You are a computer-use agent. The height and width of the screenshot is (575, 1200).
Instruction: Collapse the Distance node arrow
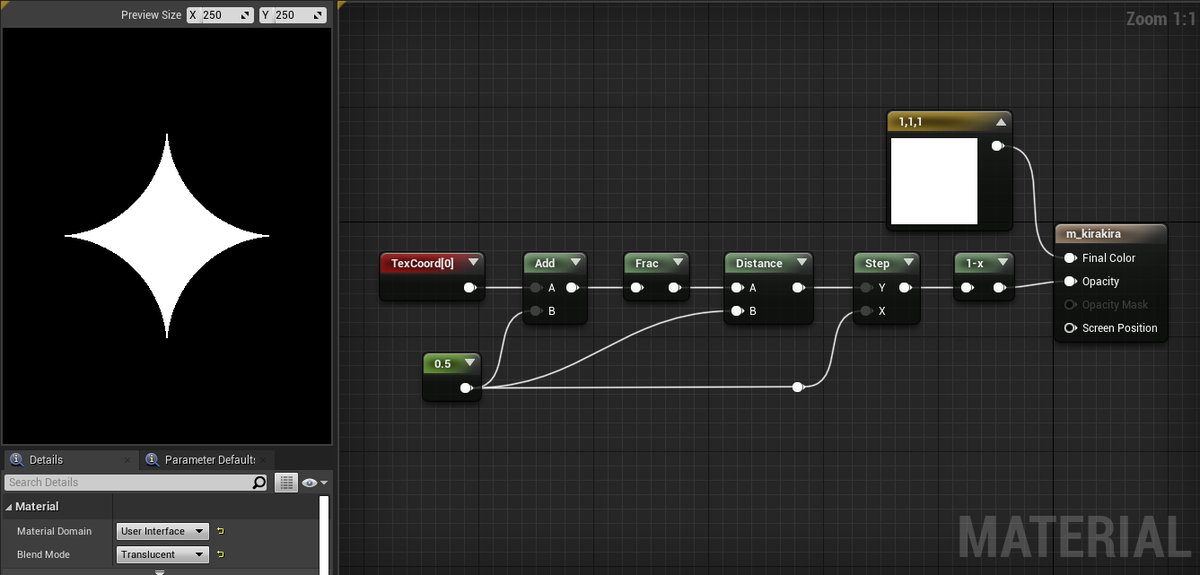pyautogui.click(x=800, y=263)
